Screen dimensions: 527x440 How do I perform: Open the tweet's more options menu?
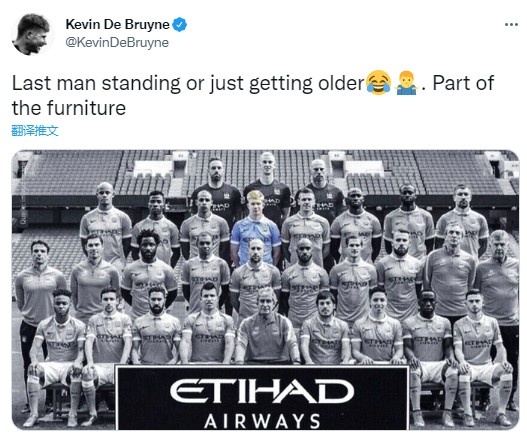click(x=511, y=25)
